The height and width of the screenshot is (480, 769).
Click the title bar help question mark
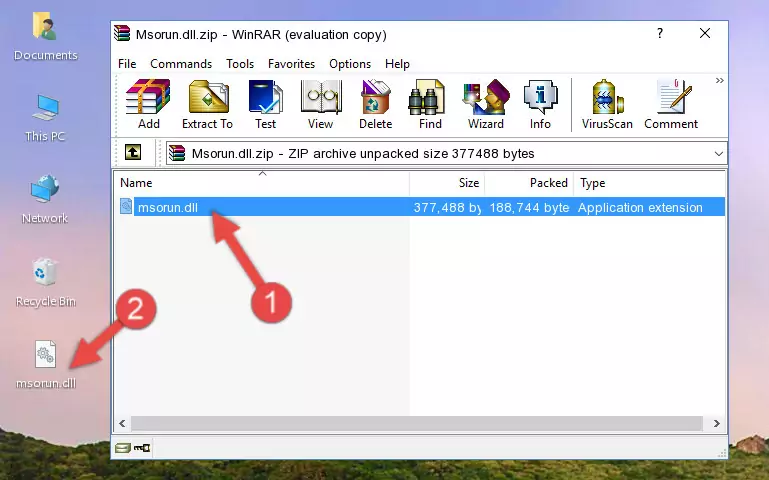pos(660,33)
